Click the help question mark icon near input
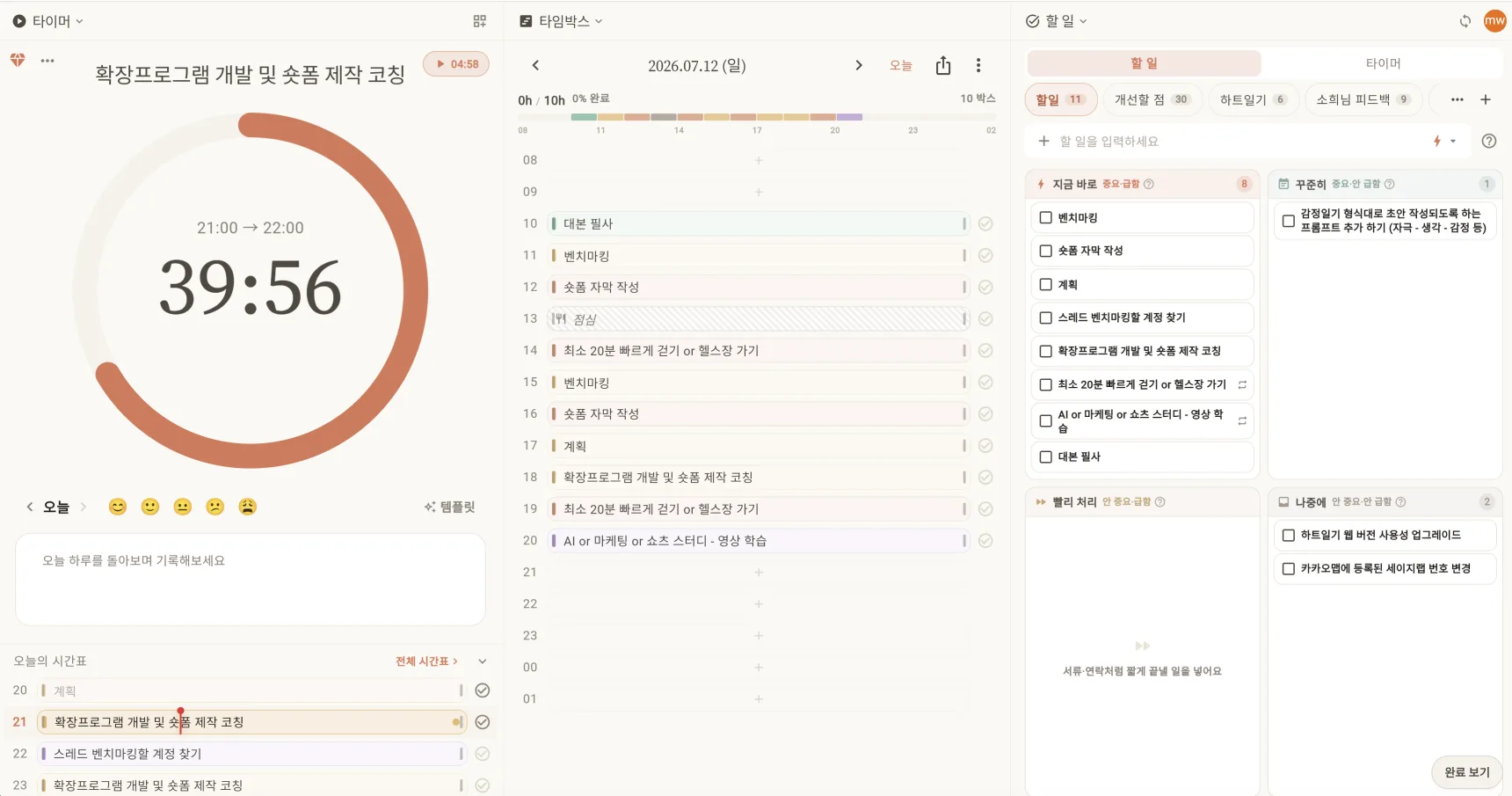 click(1489, 141)
